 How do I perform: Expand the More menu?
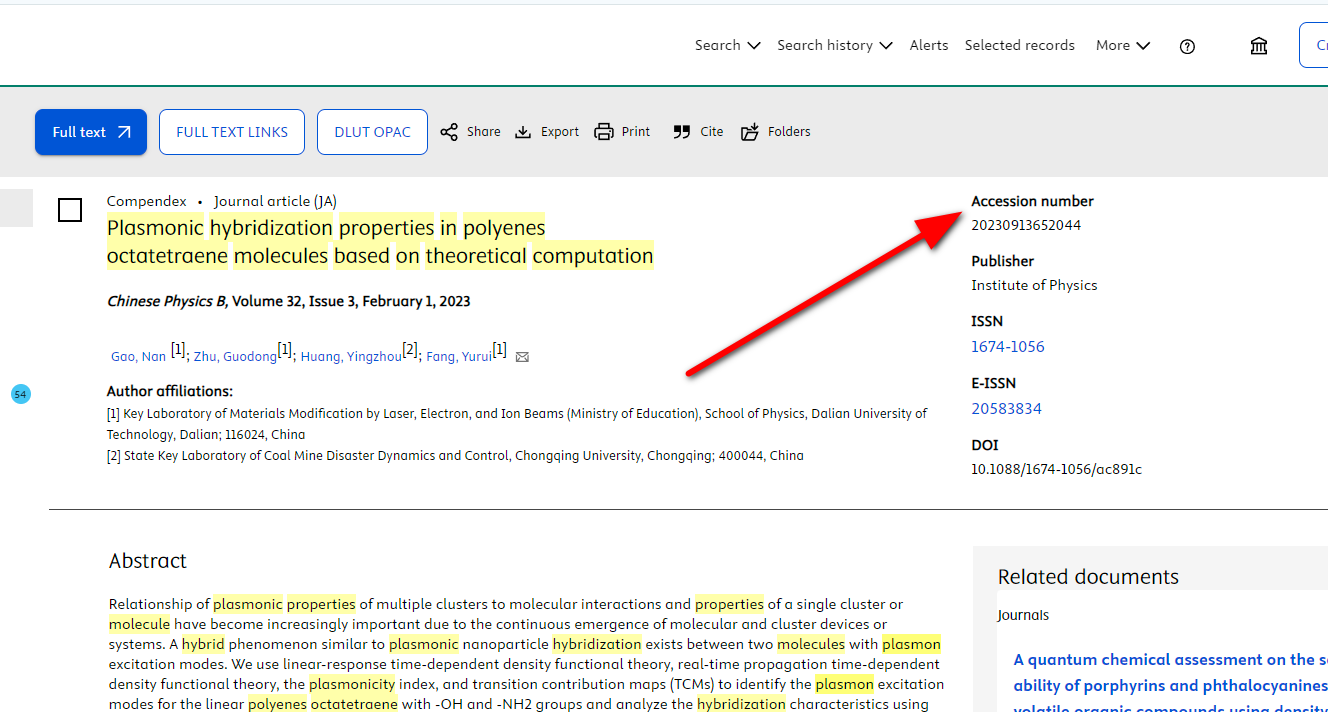click(1122, 45)
